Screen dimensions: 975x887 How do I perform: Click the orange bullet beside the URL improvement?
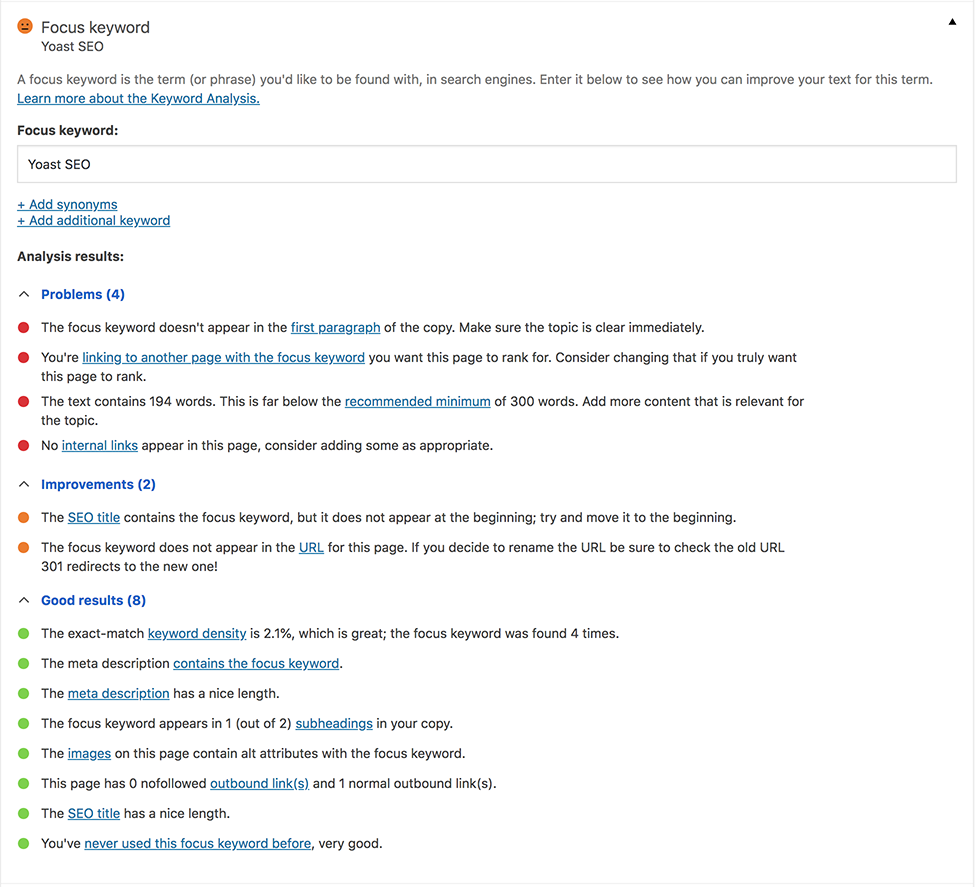(24, 547)
